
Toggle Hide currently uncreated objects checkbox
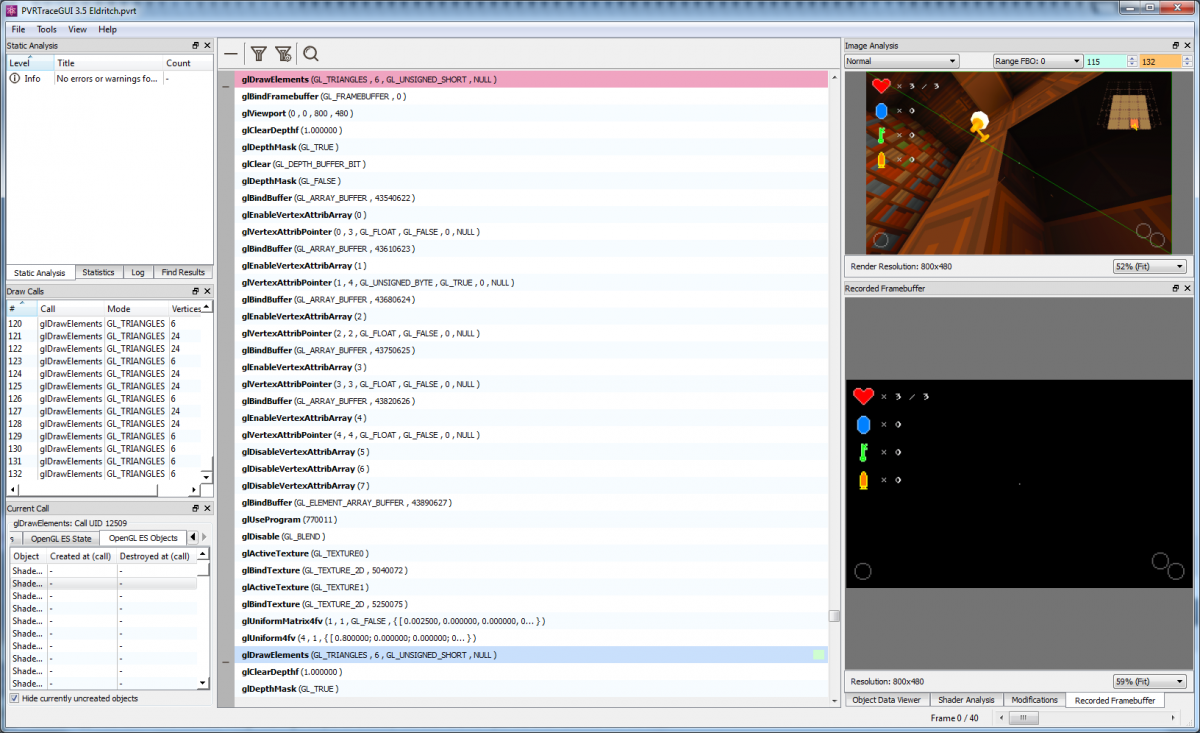14,698
